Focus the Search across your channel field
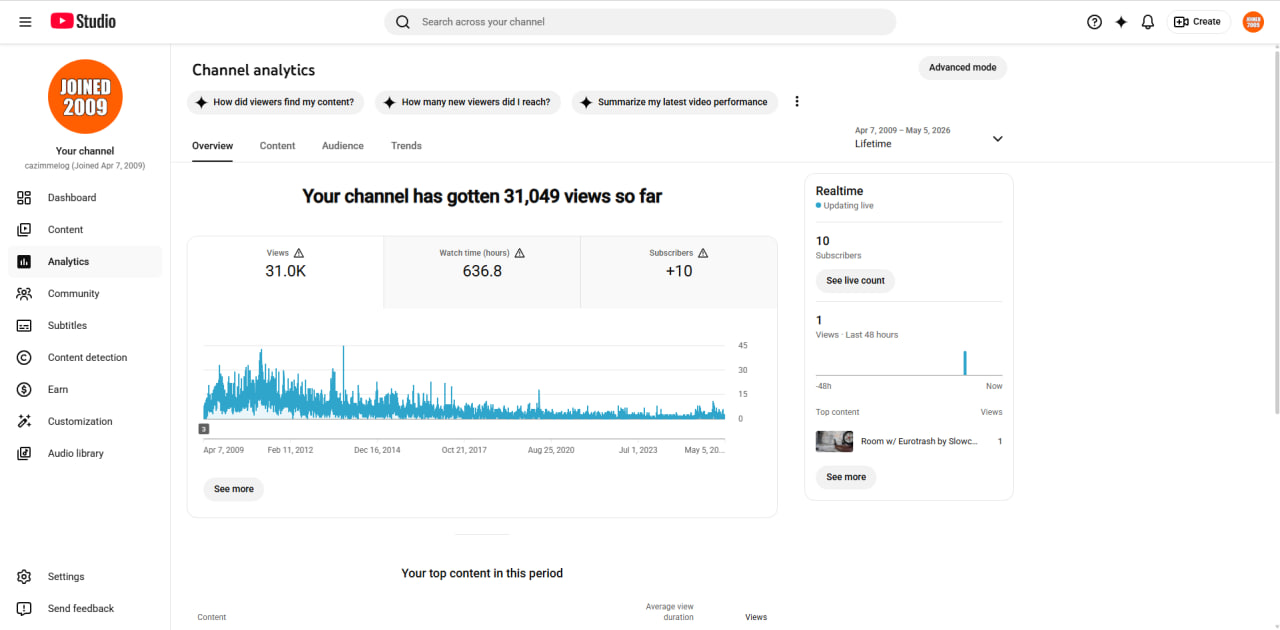 pos(640,22)
